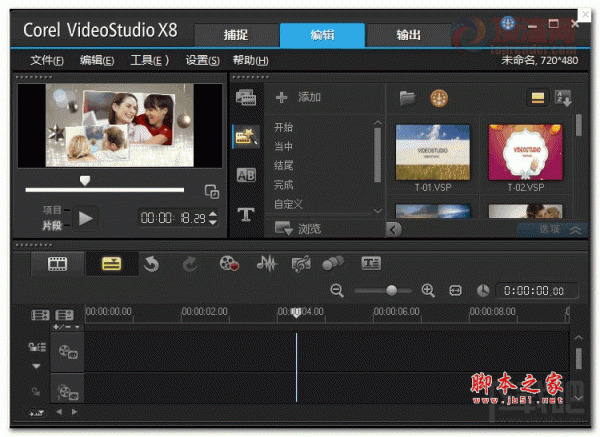The width and height of the screenshot is (600, 437).
Task: Open the Auto Music tool
Action: pyautogui.click(x=301, y=264)
